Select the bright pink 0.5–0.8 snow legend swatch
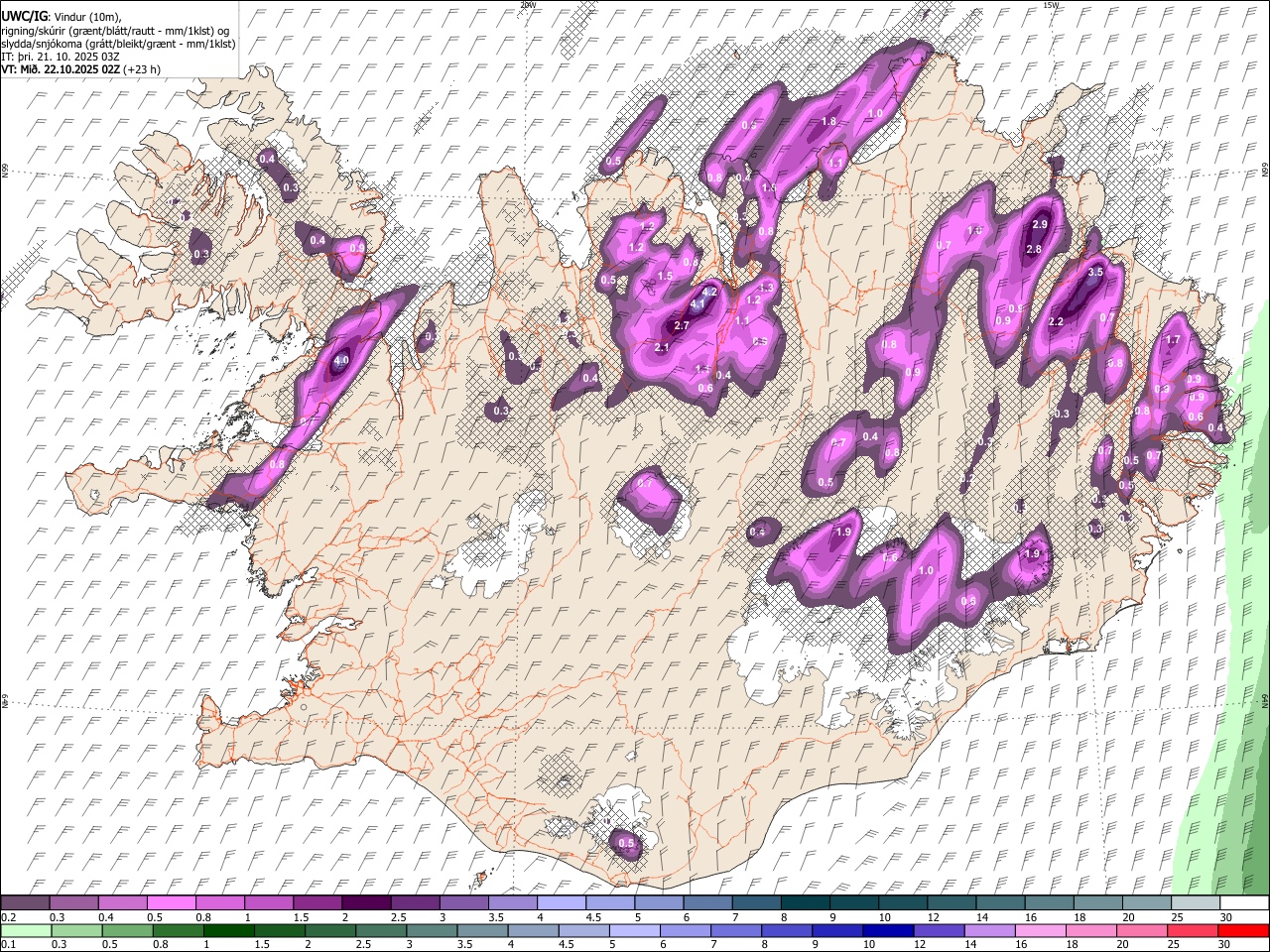This screenshot has width=1270, height=952. [x=173, y=903]
